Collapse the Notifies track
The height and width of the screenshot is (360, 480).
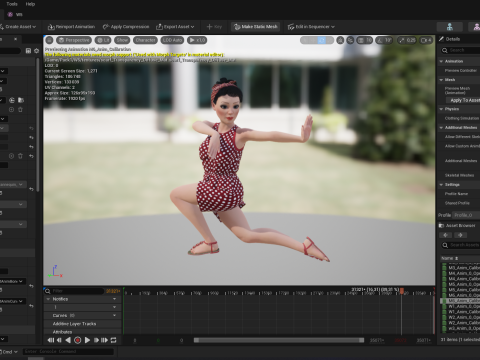48,299
